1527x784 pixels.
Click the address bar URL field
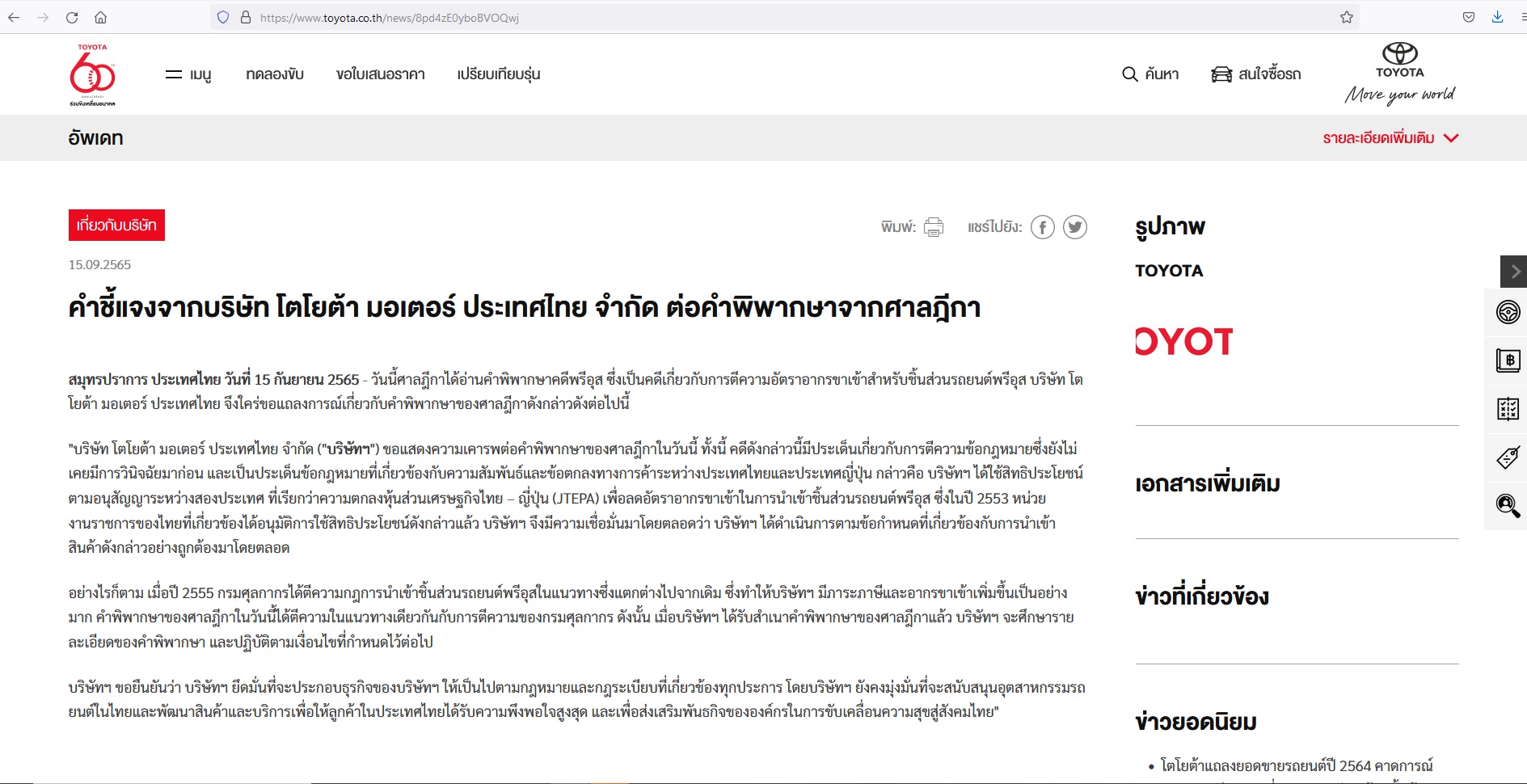click(784, 17)
